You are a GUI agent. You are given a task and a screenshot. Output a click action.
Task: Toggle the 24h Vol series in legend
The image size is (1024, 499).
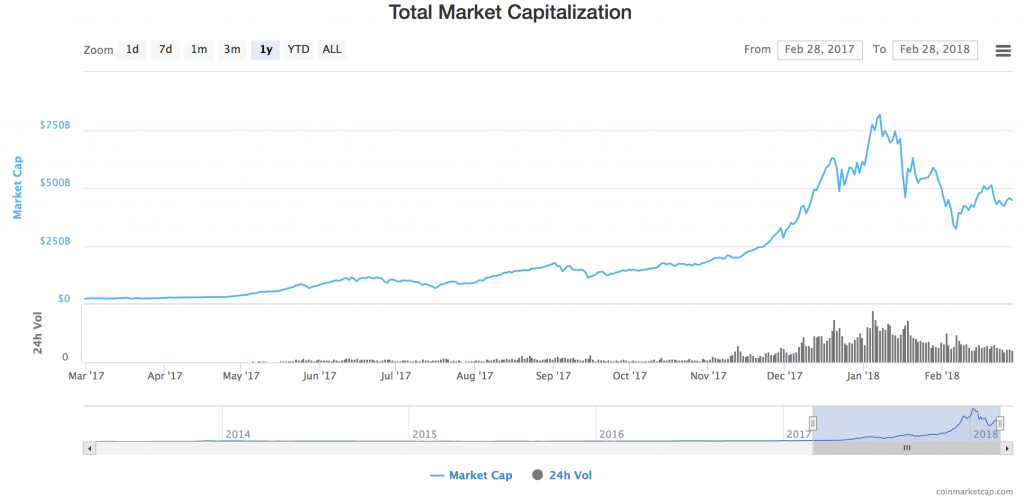click(562, 475)
